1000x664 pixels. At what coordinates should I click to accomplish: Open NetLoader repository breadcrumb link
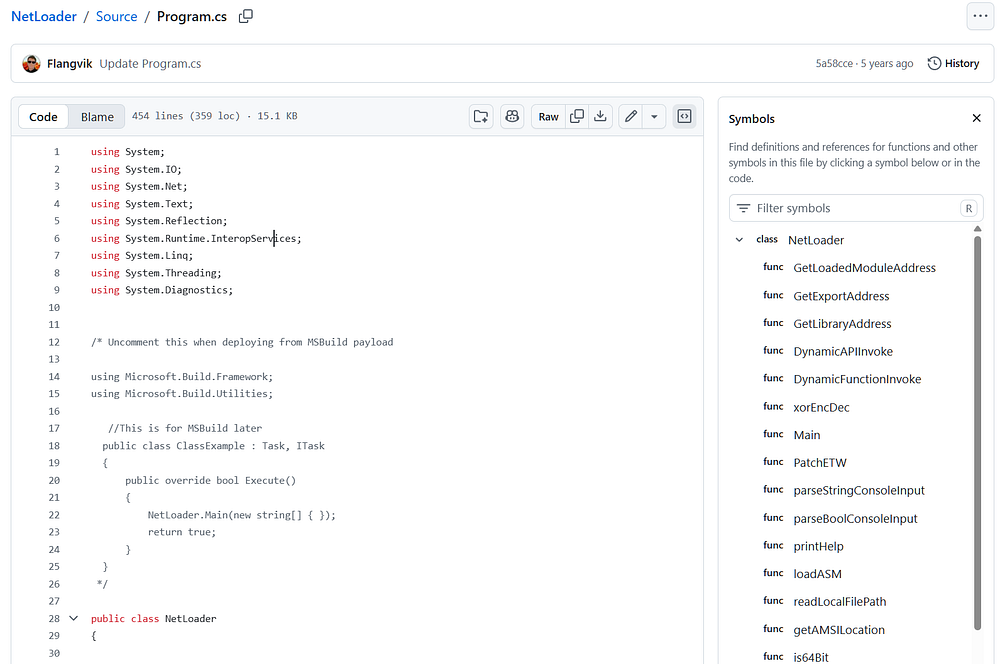tap(43, 17)
